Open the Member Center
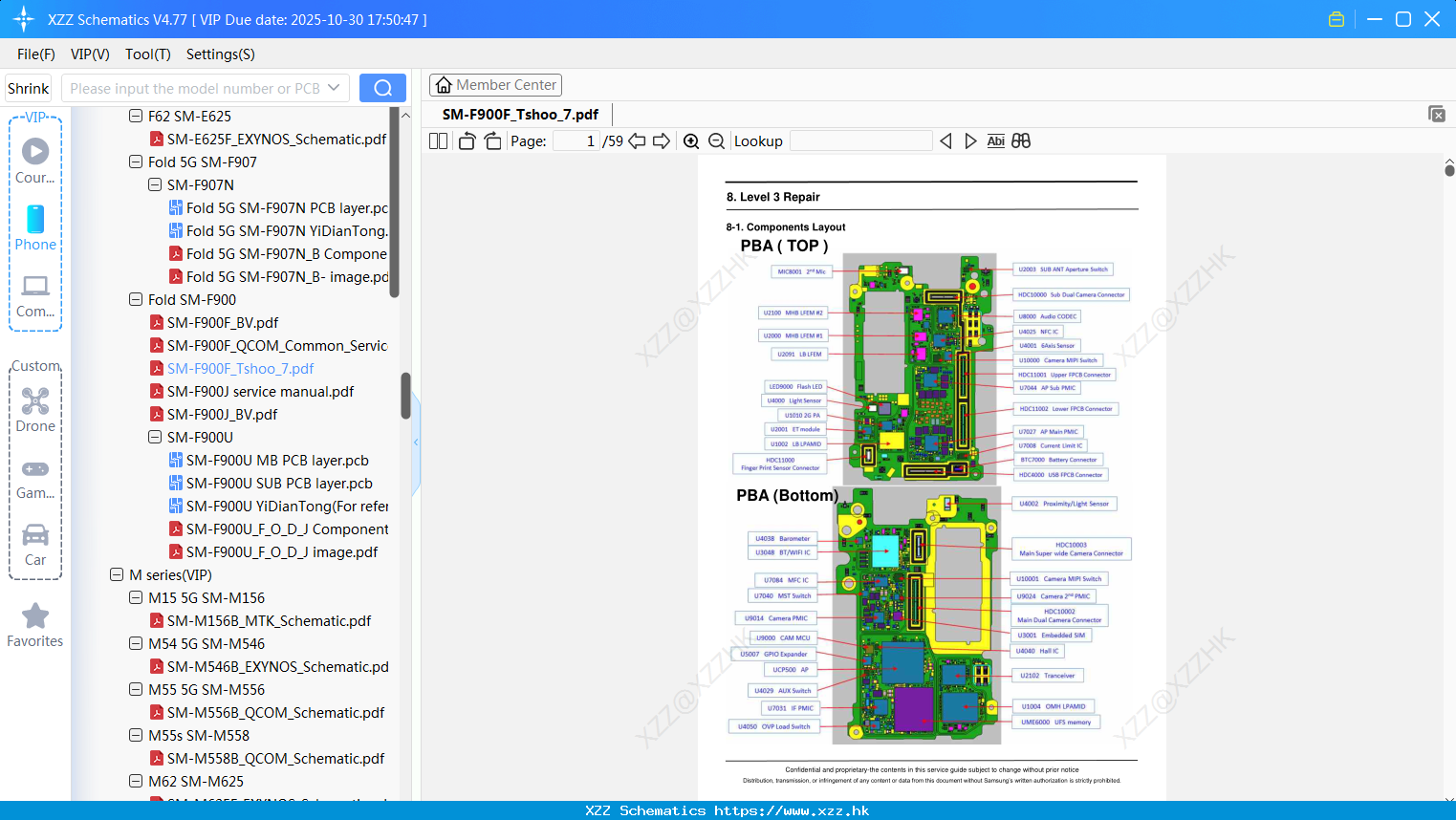 (495, 85)
